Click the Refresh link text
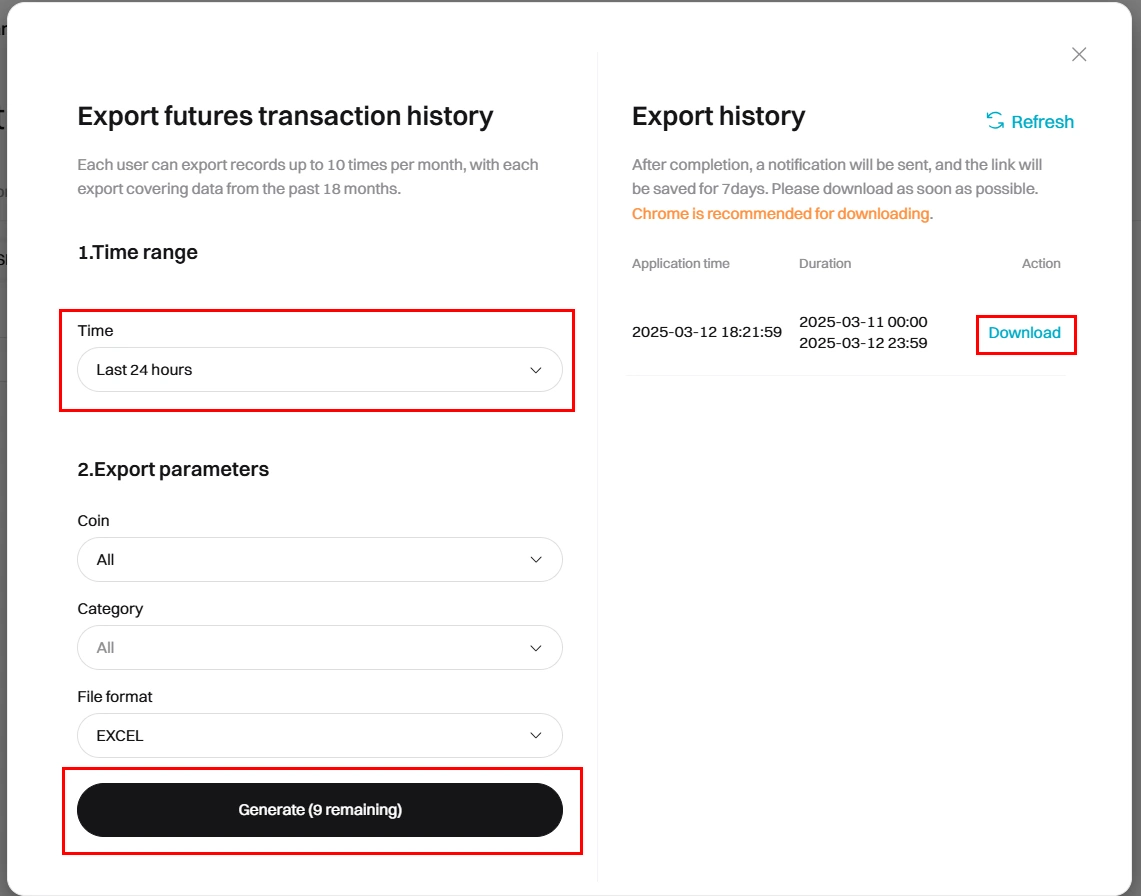The width and height of the screenshot is (1141, 896). 1042,122
